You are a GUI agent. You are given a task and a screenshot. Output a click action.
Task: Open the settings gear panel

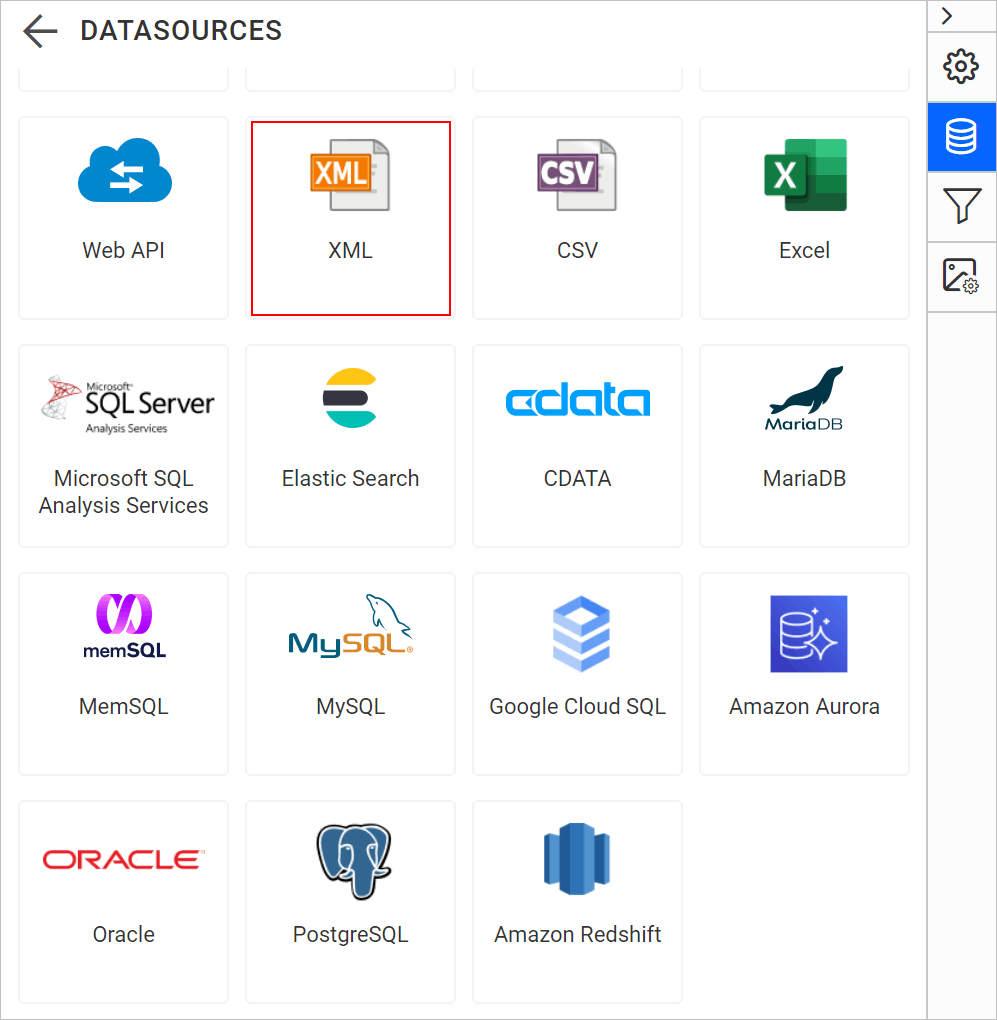tap(961, 67)
